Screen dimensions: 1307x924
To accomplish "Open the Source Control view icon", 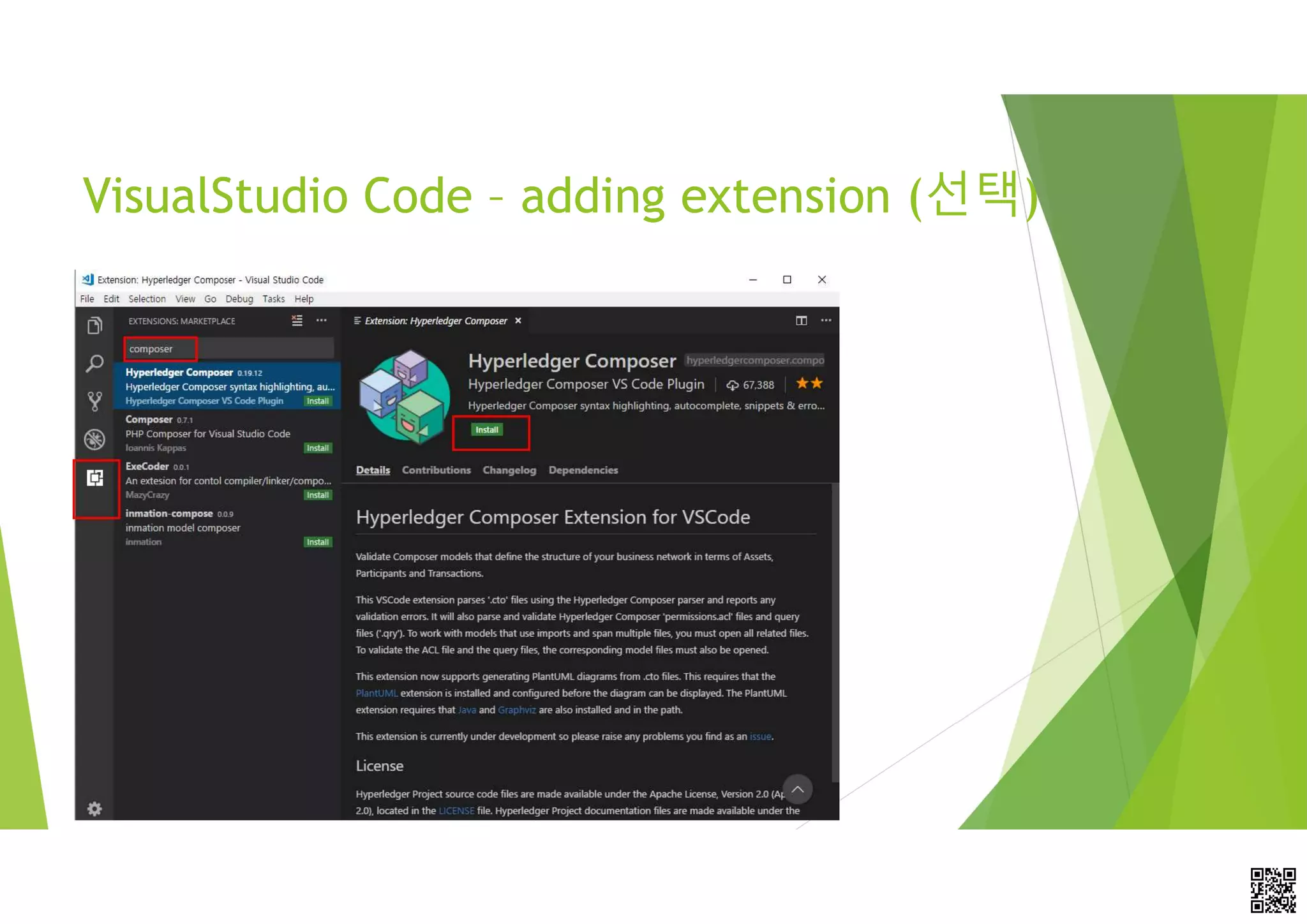I will (94, 401).
